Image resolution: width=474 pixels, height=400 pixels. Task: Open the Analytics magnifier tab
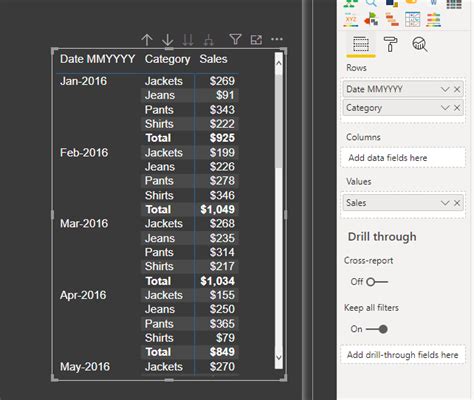click(420, 44)
